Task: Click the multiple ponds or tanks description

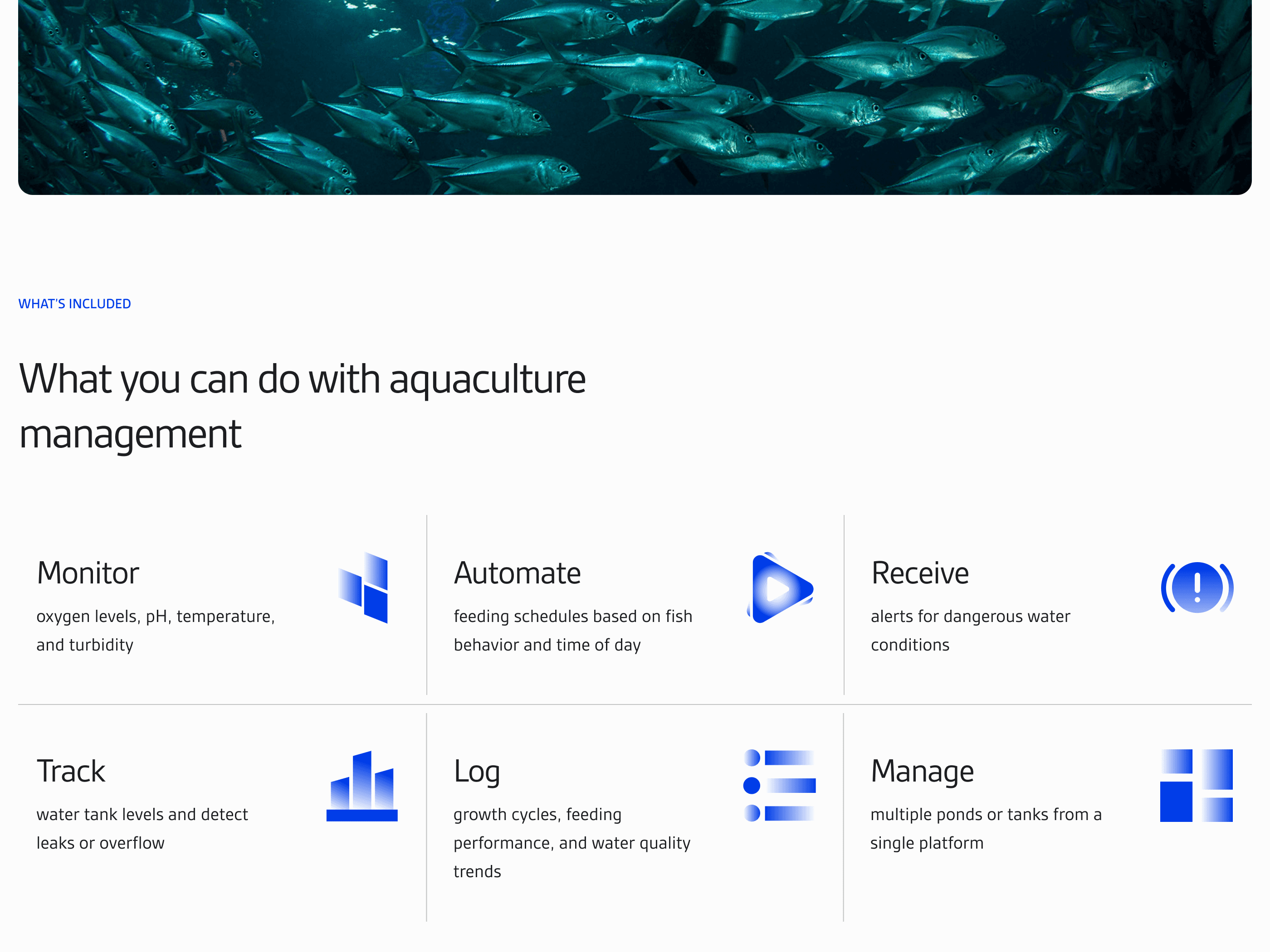Action: (x=985, y=828)
